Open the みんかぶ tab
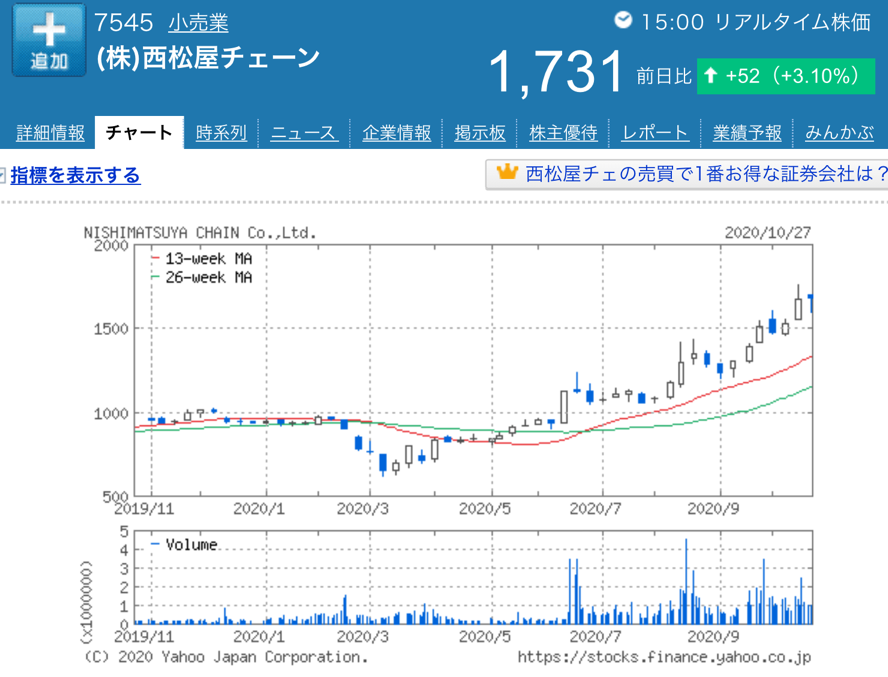 point(839,133)
